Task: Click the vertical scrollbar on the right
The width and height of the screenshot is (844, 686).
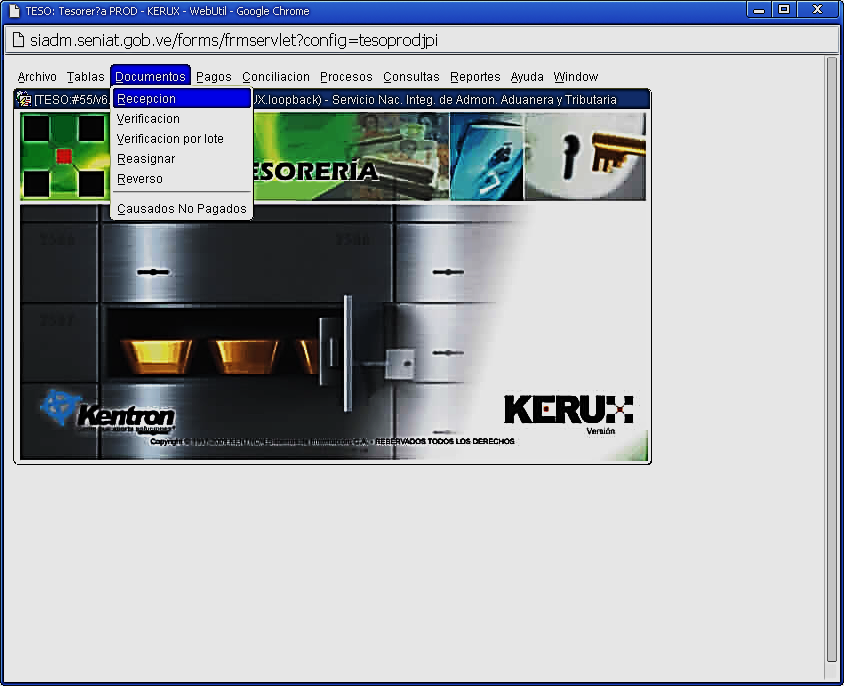Action: click(x=832, y=361)
